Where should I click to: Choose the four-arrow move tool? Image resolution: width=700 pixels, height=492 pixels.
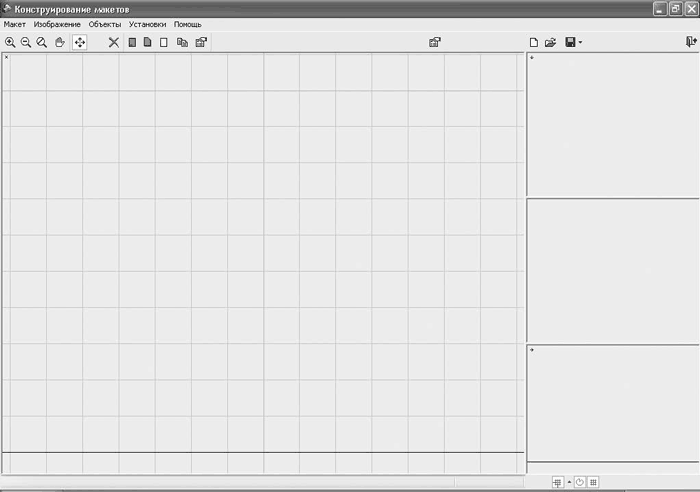79,42
